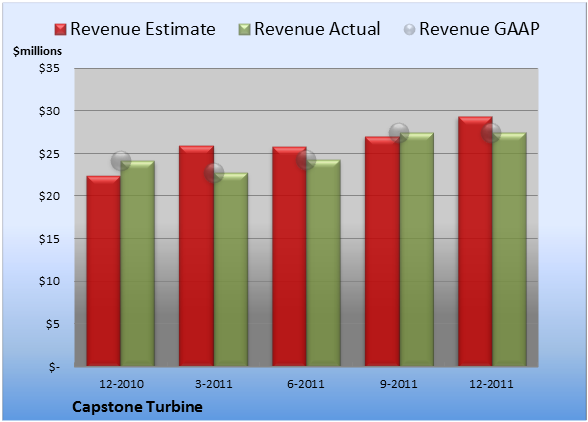588x422 pixels.
Task: Select the red estimate bar for 3-2011
Action: (x=196, y=256)
